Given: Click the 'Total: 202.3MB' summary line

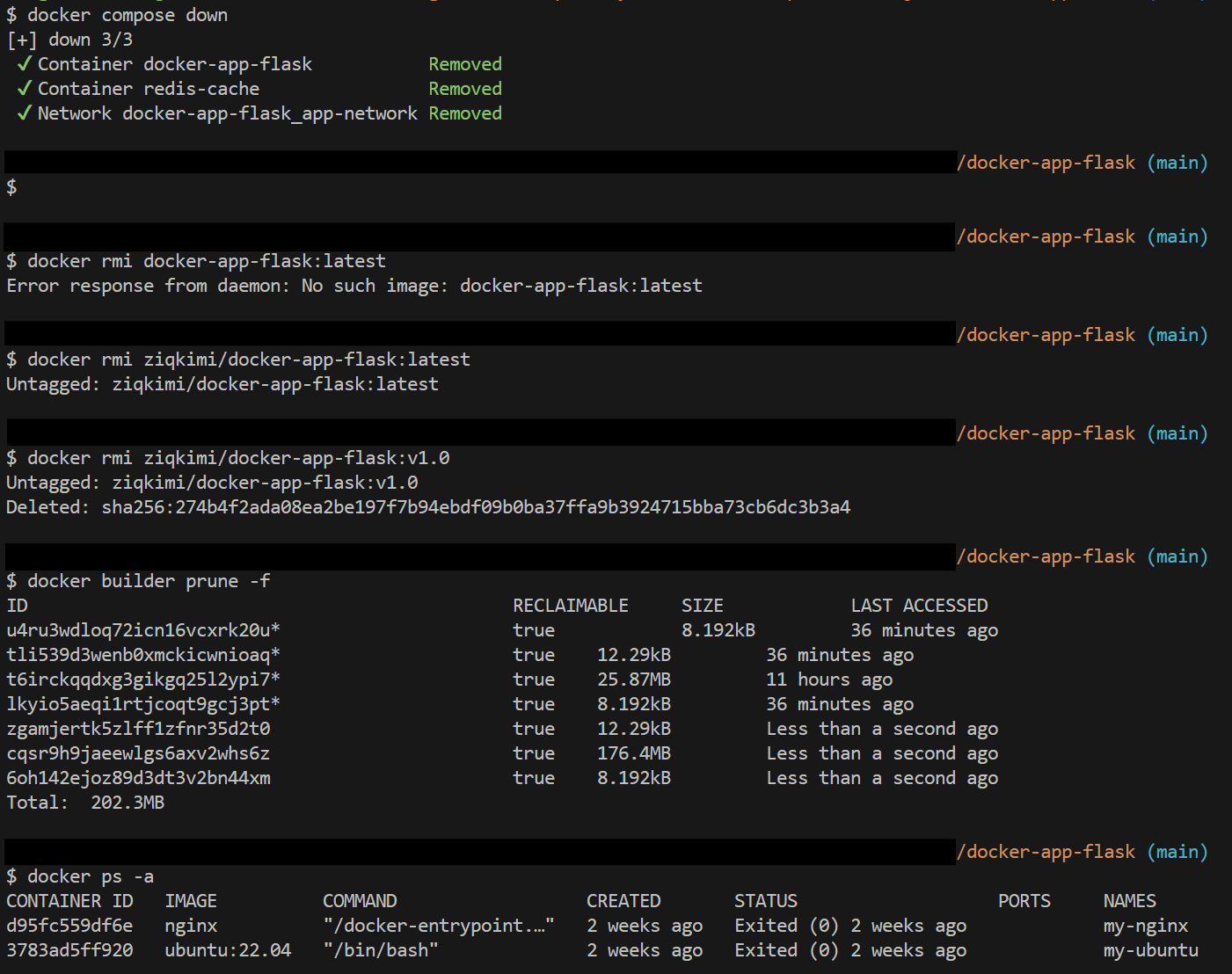Looking at the screenshot, I should click(x=85, y=803).
